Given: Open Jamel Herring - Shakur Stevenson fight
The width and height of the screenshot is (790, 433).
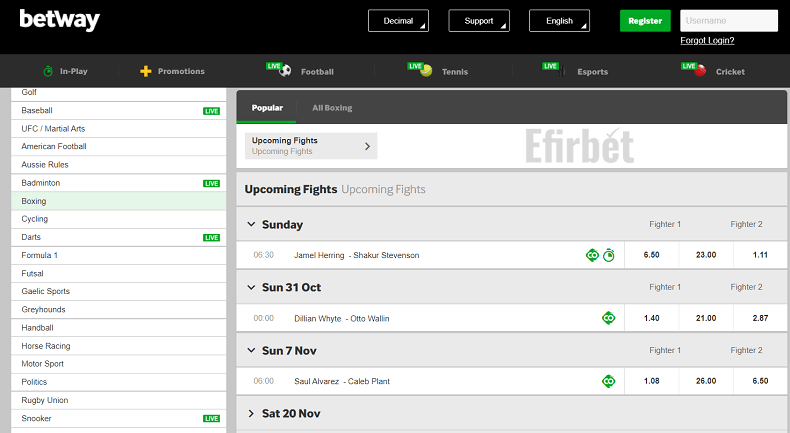Looking at the screenshot, I should coord(357,255).
